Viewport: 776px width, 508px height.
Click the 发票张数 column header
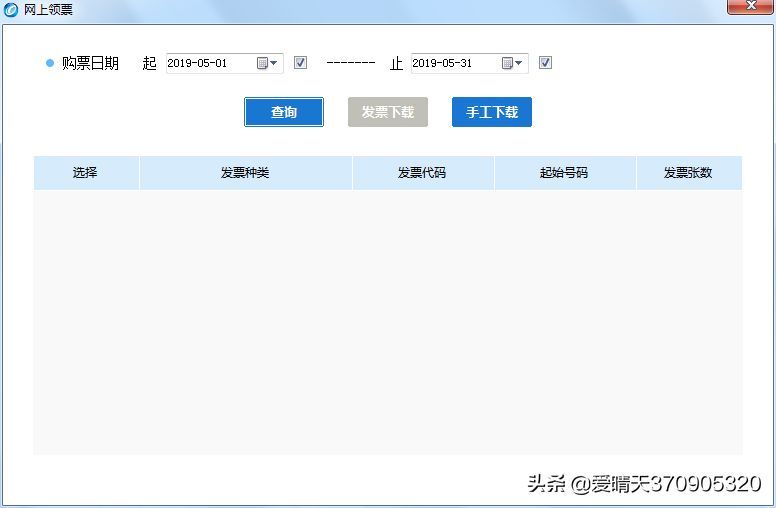coord(689,173)
